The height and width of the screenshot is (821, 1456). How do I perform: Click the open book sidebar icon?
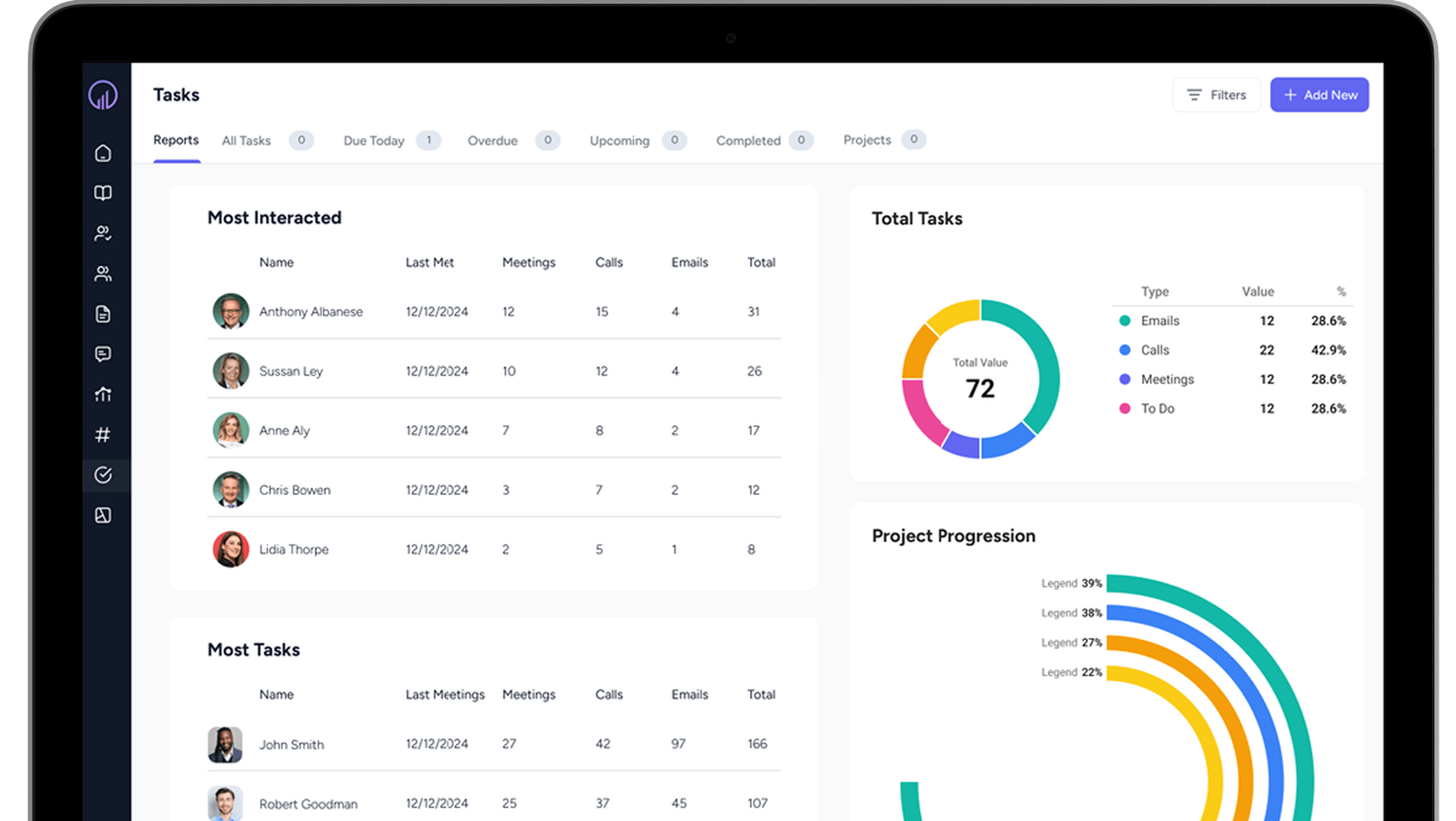coord(103,193)
